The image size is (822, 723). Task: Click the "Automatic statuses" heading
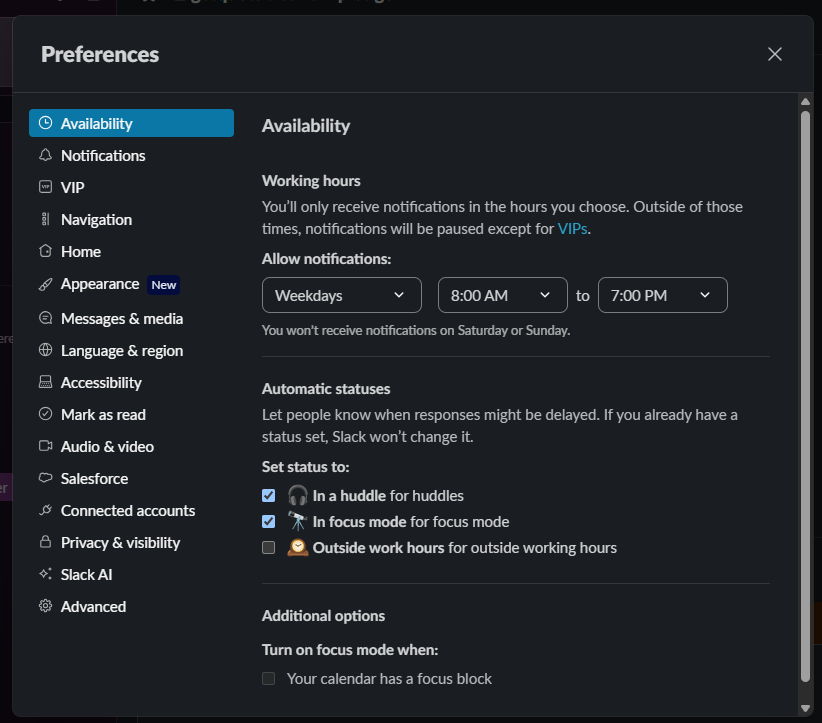pyautogui.click(x=326, y=389)
